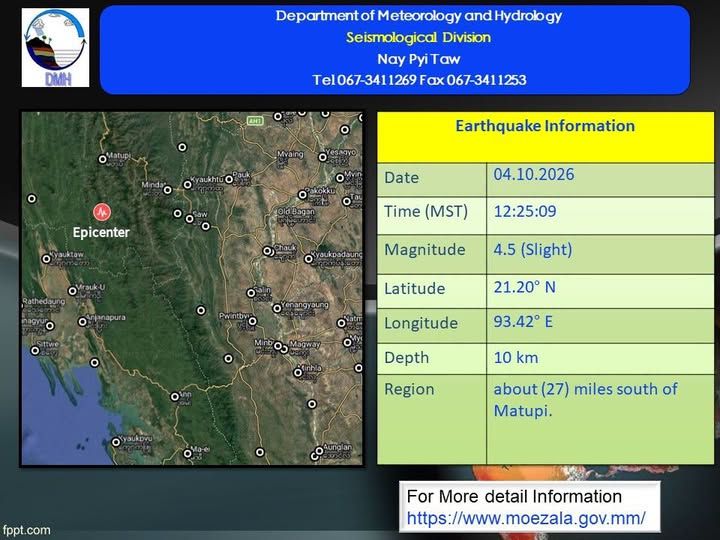Click the 'Magway' map label

[x=305, y=344]
